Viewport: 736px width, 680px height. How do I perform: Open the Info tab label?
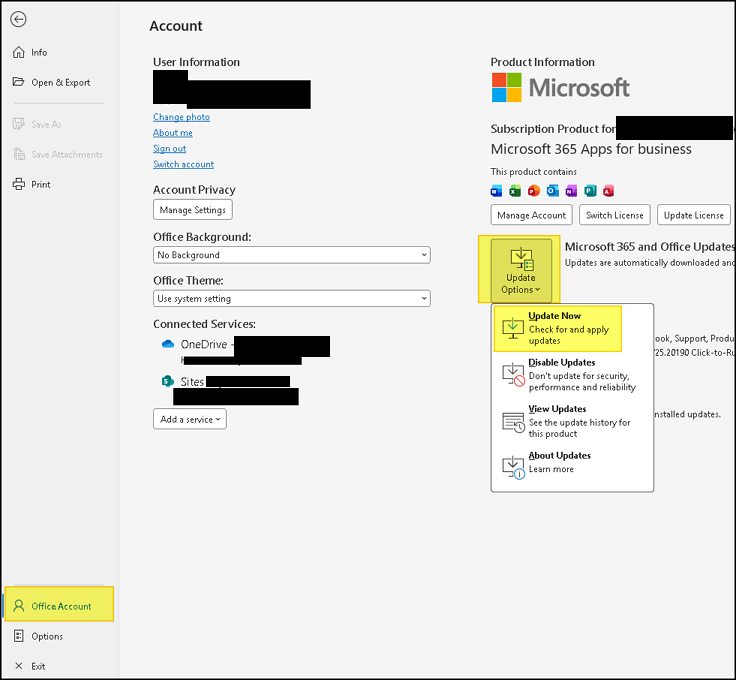39,53
